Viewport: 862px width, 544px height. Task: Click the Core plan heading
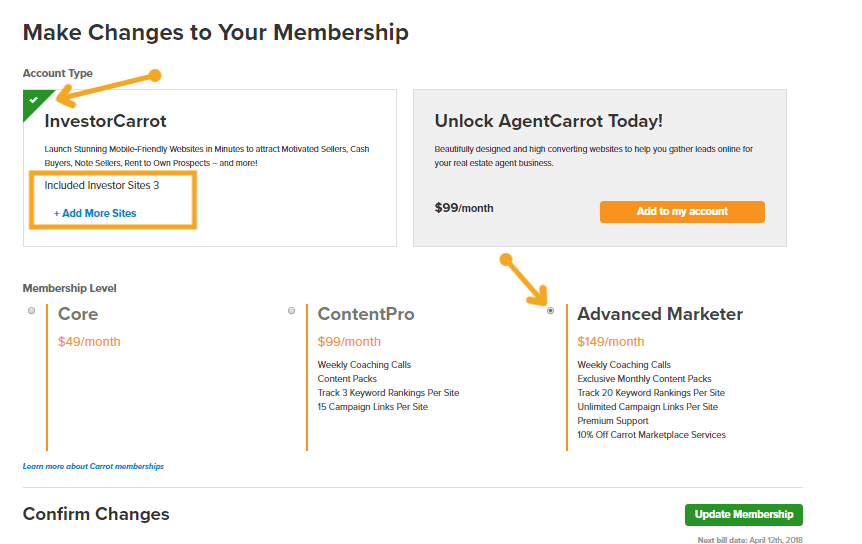tap(78, 314)
